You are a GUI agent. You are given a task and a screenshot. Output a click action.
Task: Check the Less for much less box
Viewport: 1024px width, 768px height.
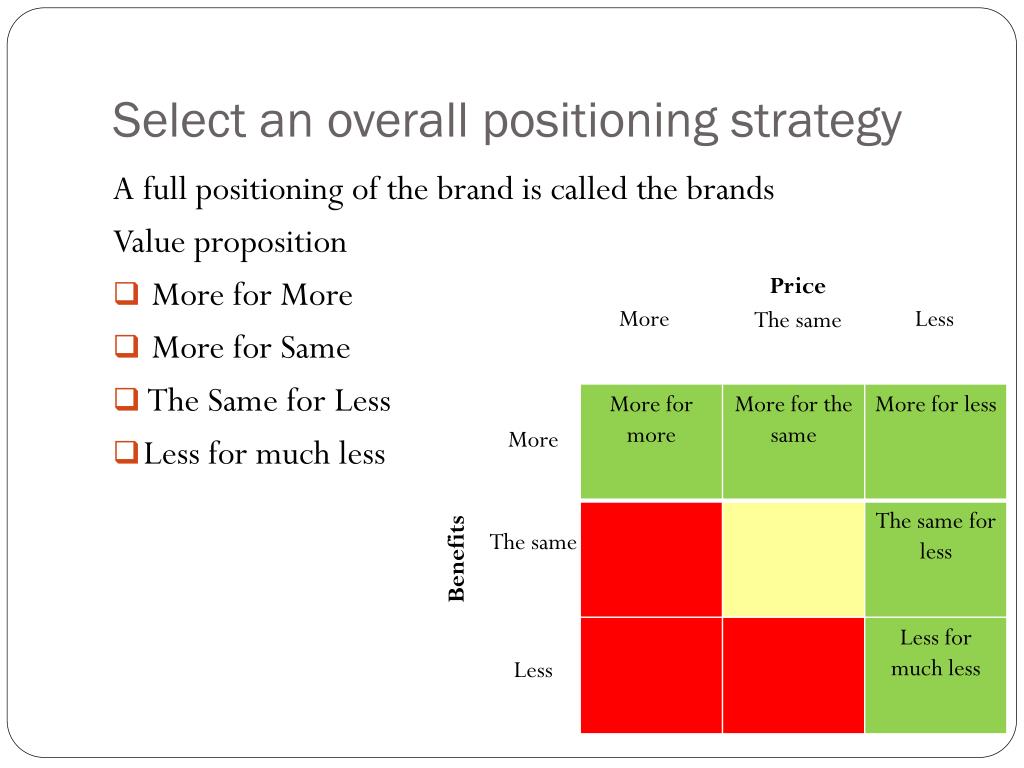[x=126, y=452]
